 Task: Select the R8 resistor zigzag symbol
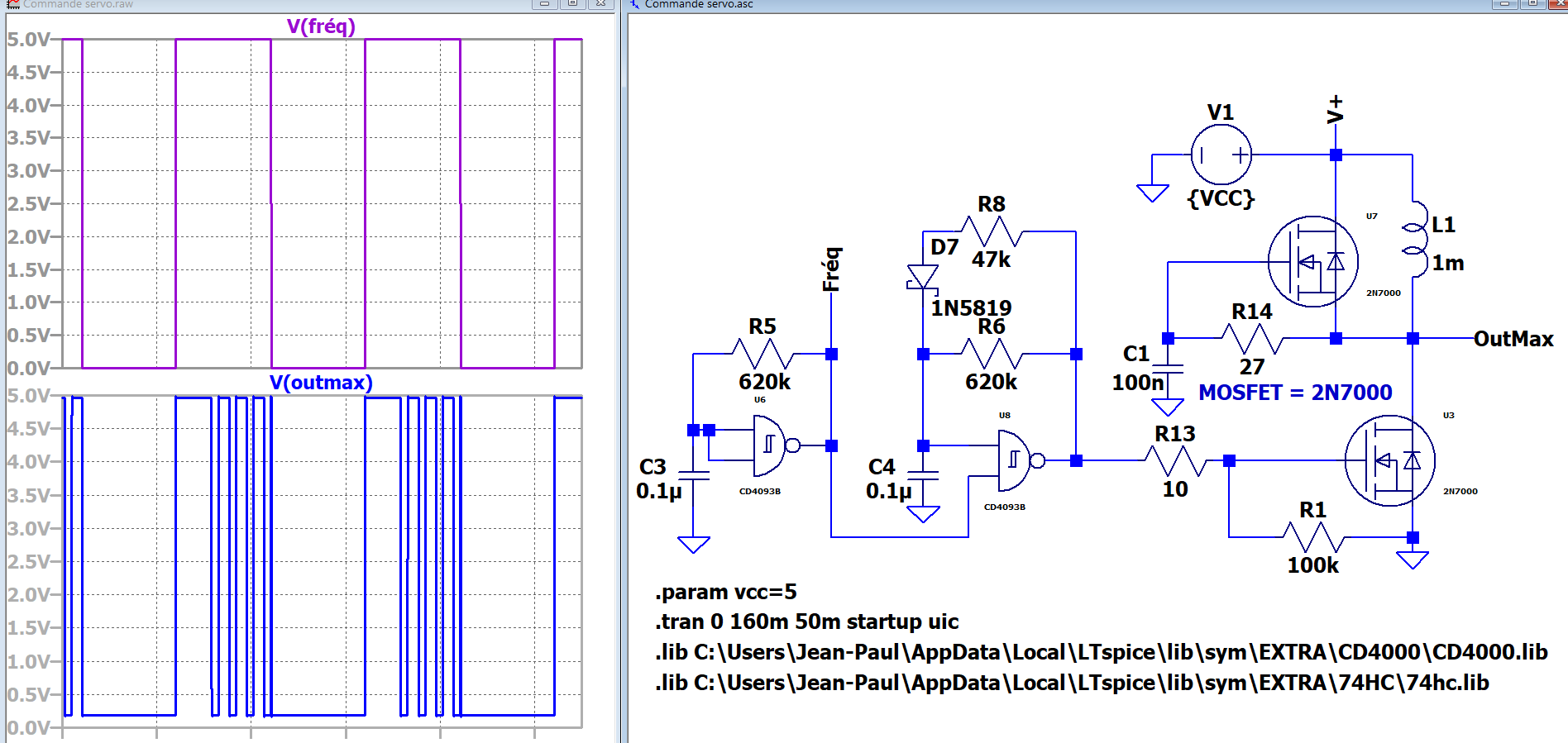point(992,231)
